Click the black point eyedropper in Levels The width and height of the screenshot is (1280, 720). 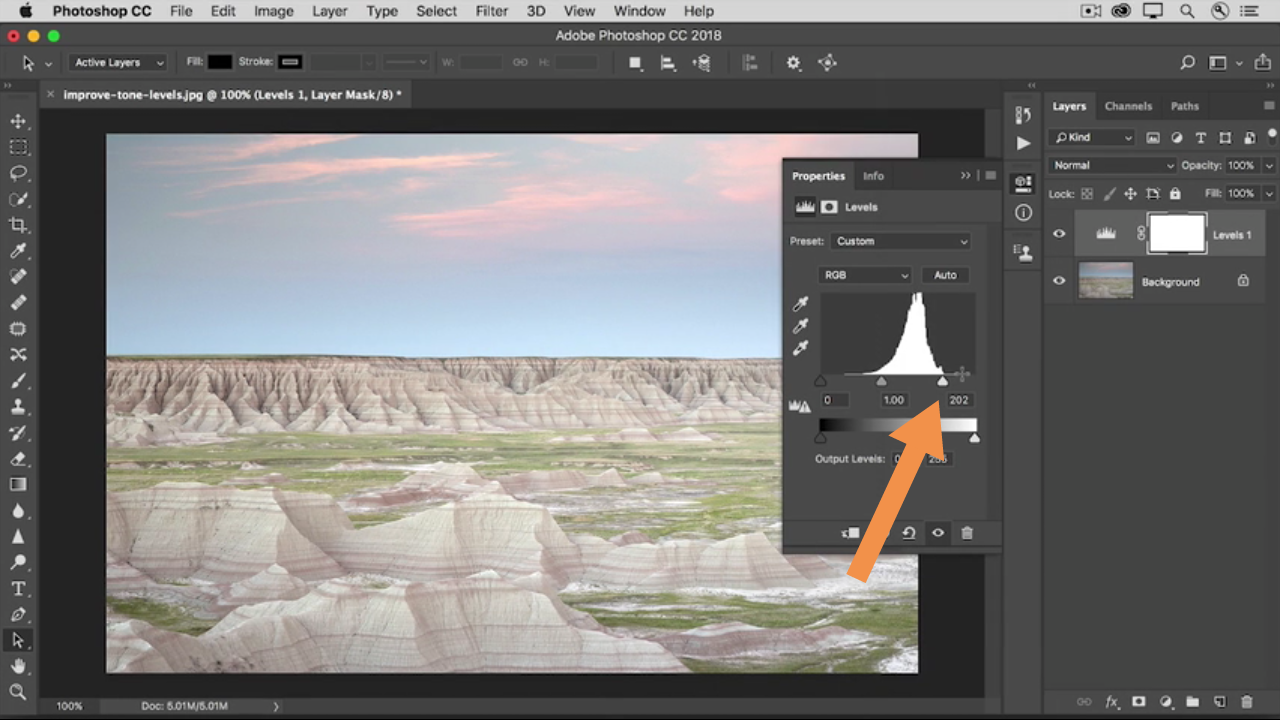(800, 304)
